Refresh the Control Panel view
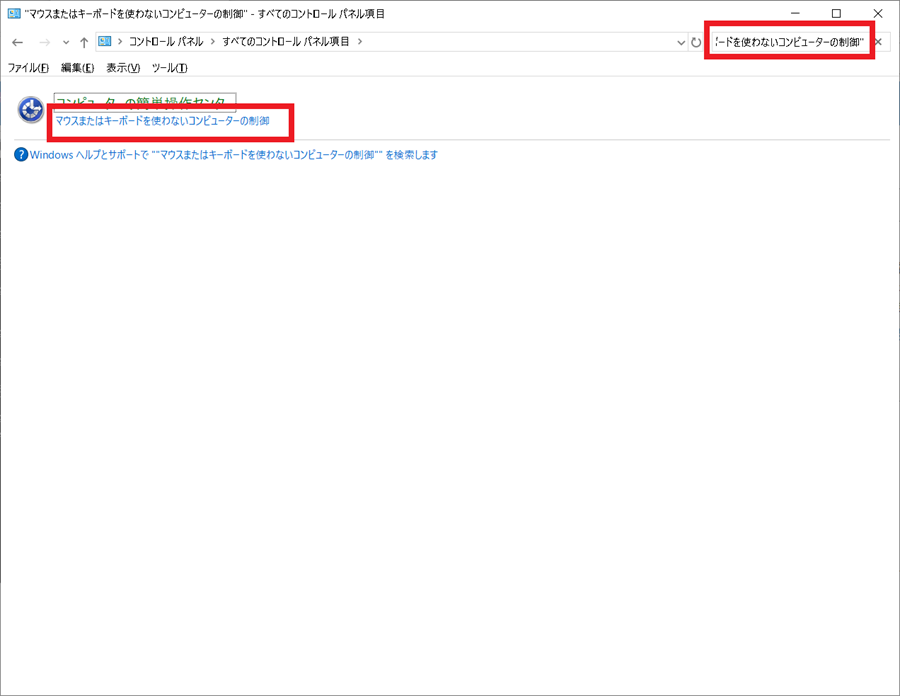 point(696,42)
